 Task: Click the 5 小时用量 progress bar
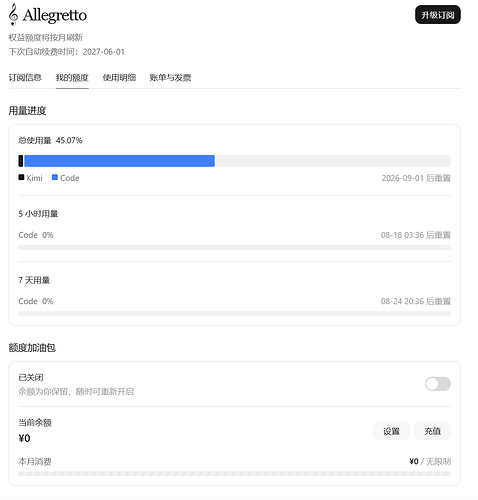click(234, 247)
